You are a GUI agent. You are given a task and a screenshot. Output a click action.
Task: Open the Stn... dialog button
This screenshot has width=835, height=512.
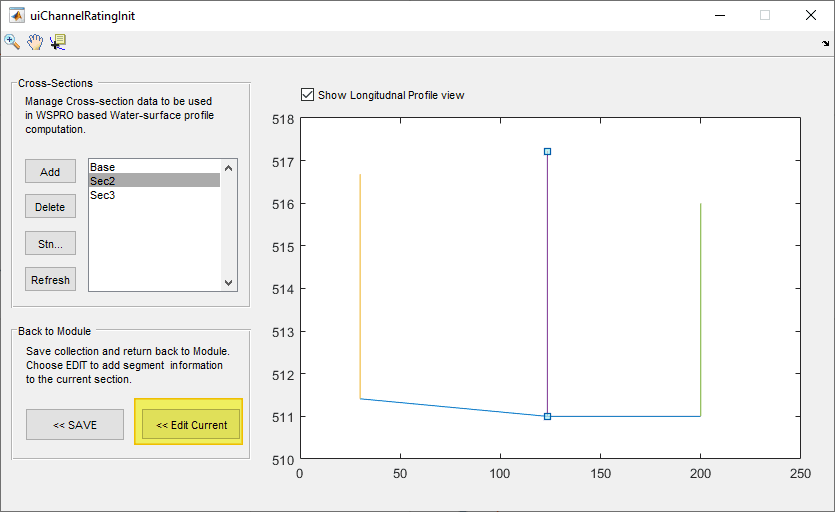50,243
